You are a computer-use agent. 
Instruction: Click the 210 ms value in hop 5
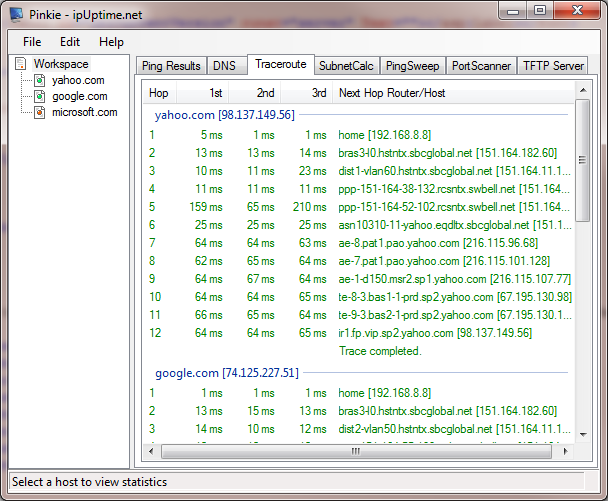point(309,207)
